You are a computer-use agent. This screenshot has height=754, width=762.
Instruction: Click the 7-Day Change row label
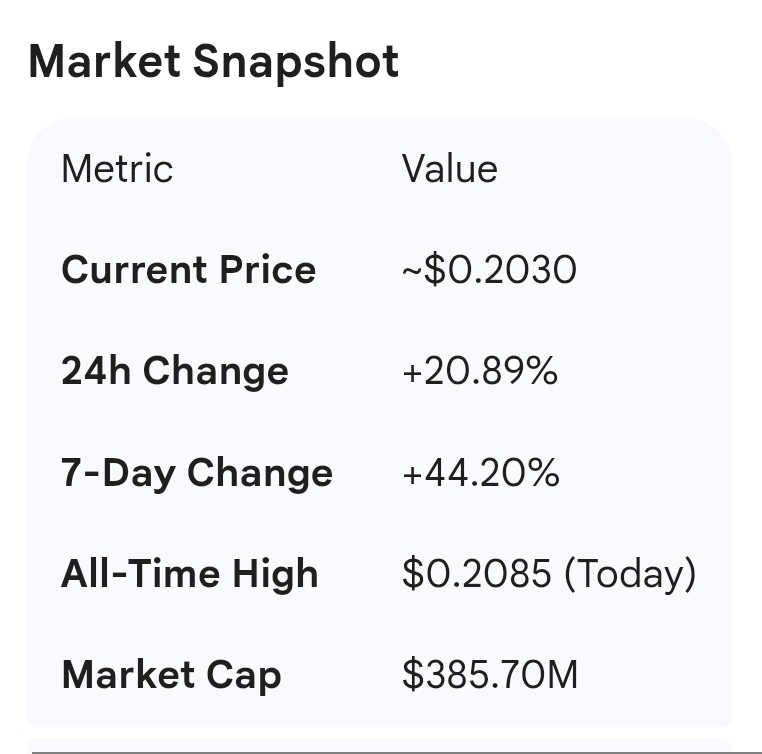[197, 473]
